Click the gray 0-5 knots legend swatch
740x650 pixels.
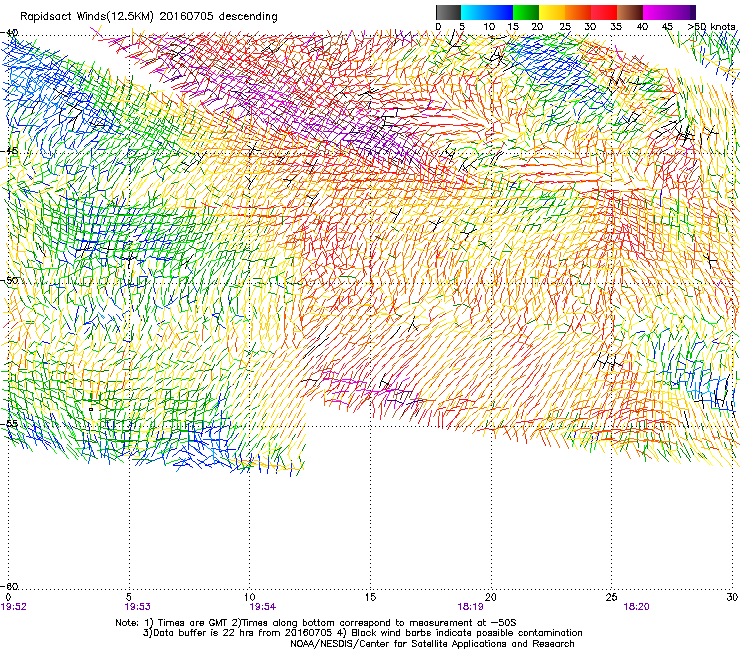[x=448, y=12]
